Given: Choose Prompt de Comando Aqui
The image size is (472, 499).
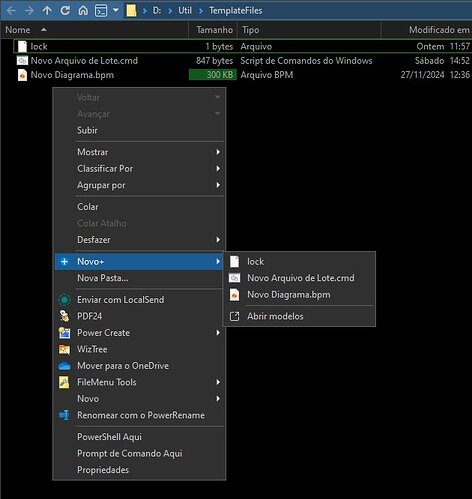Looking at the screenshot, I should 139,453.
